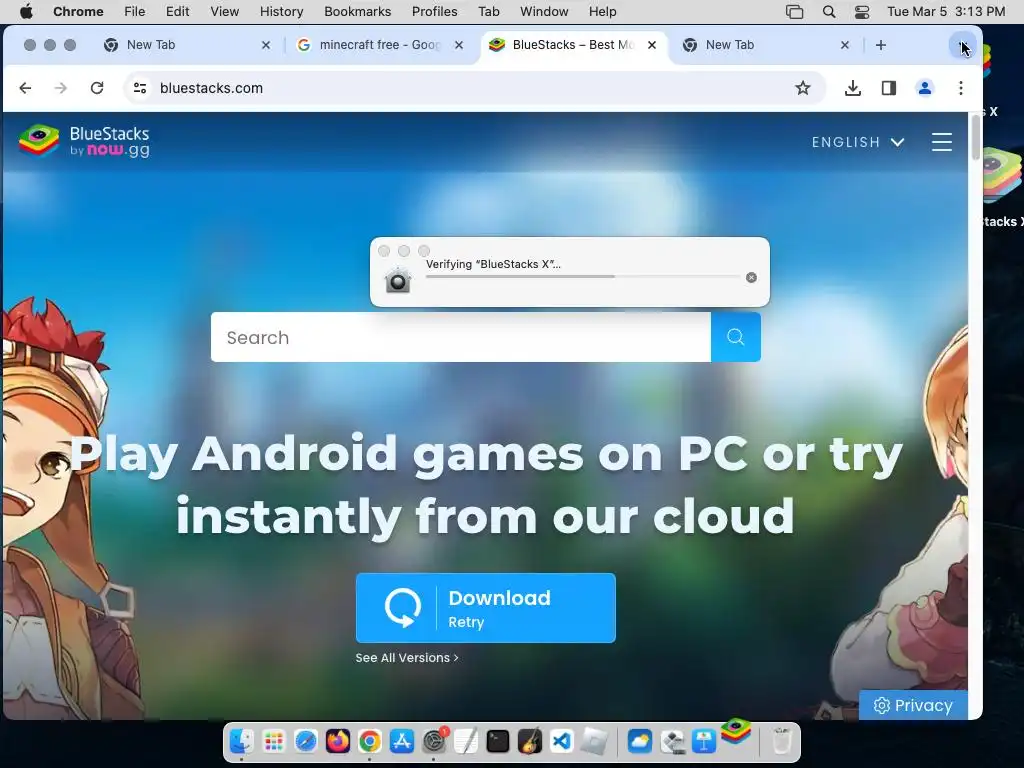Open macOS Control Center in menu bar
The width and height of the screenshot is (1024, 768).
click(862, 12)
